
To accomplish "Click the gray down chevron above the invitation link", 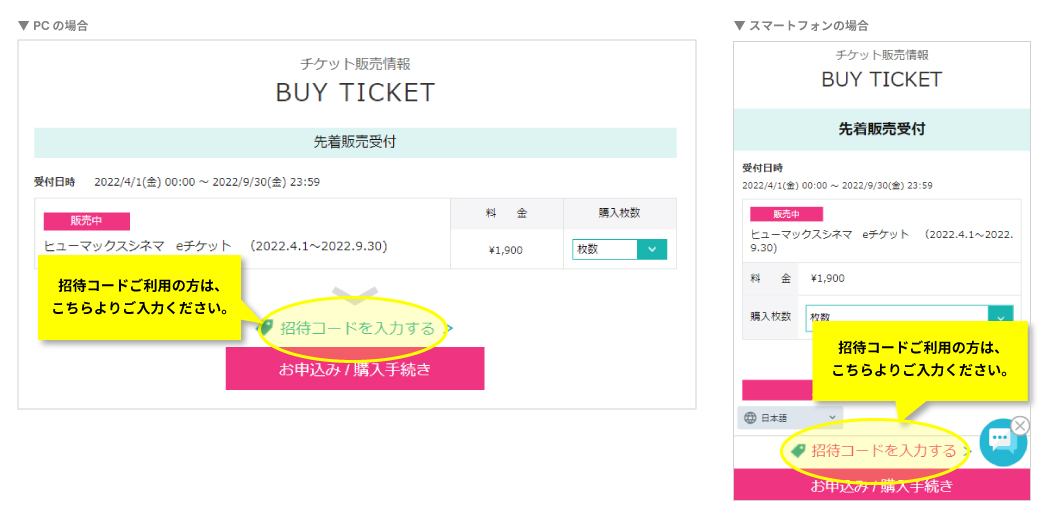I will click(355, 294).
